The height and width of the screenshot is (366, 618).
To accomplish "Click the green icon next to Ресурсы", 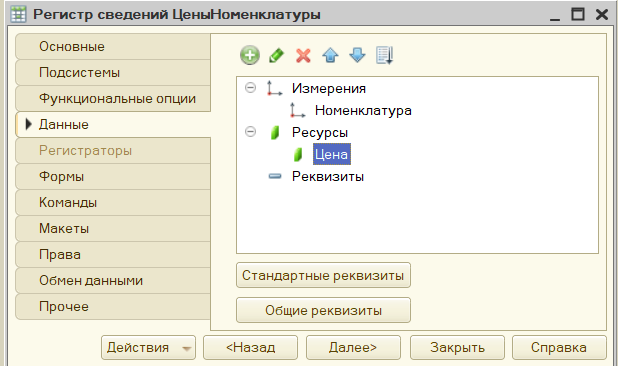I will coord(275,133).
